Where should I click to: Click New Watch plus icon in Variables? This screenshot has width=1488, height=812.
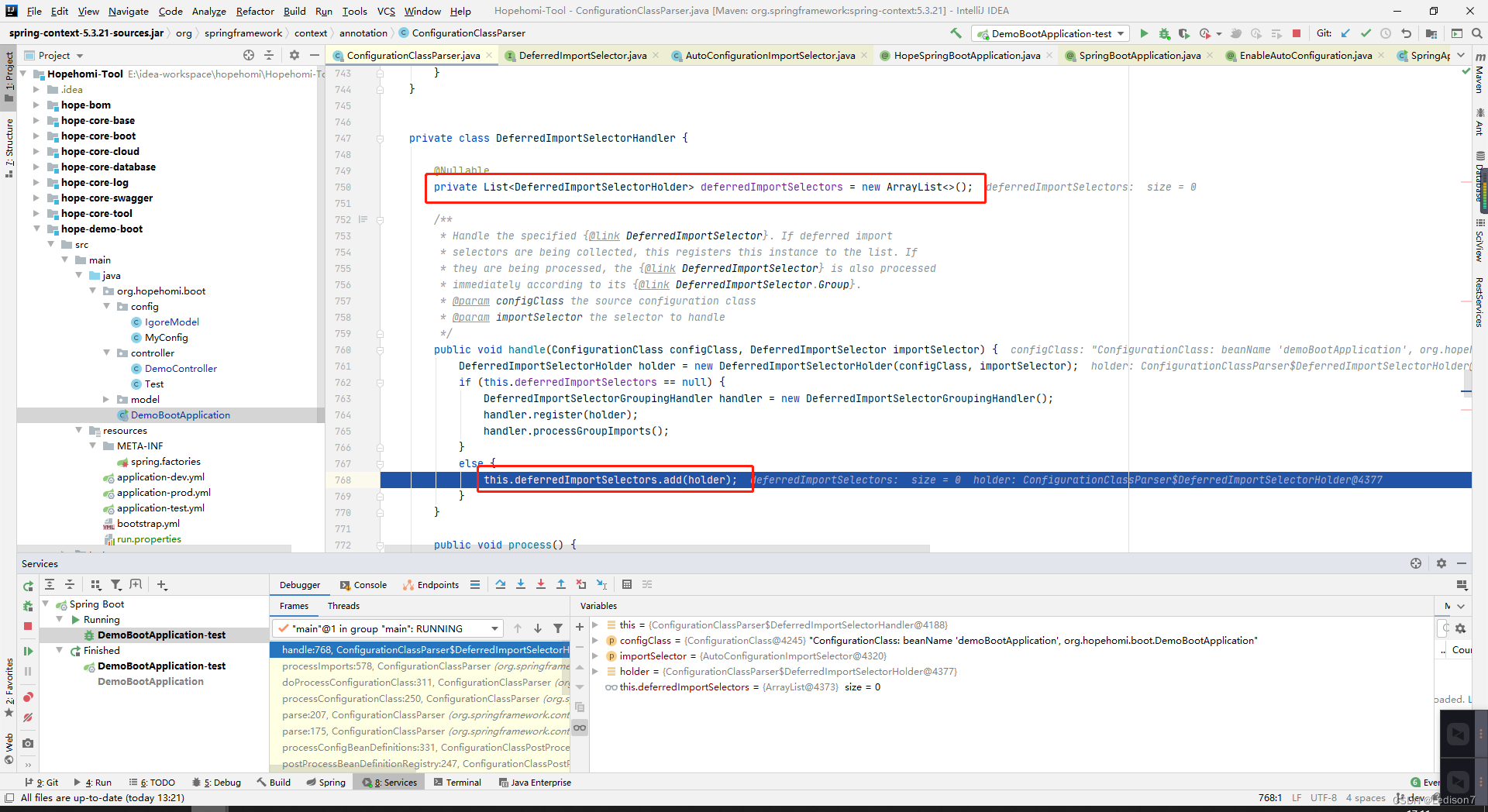580,626
